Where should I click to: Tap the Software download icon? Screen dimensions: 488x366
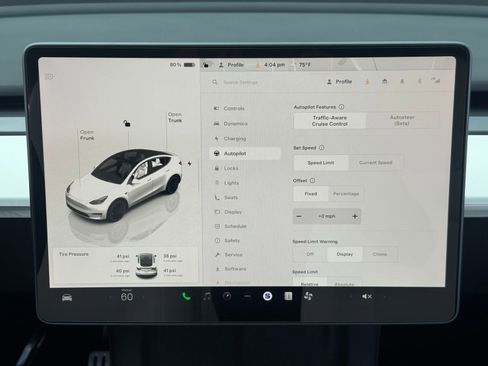pyautogui.click(x=217, y=269)
